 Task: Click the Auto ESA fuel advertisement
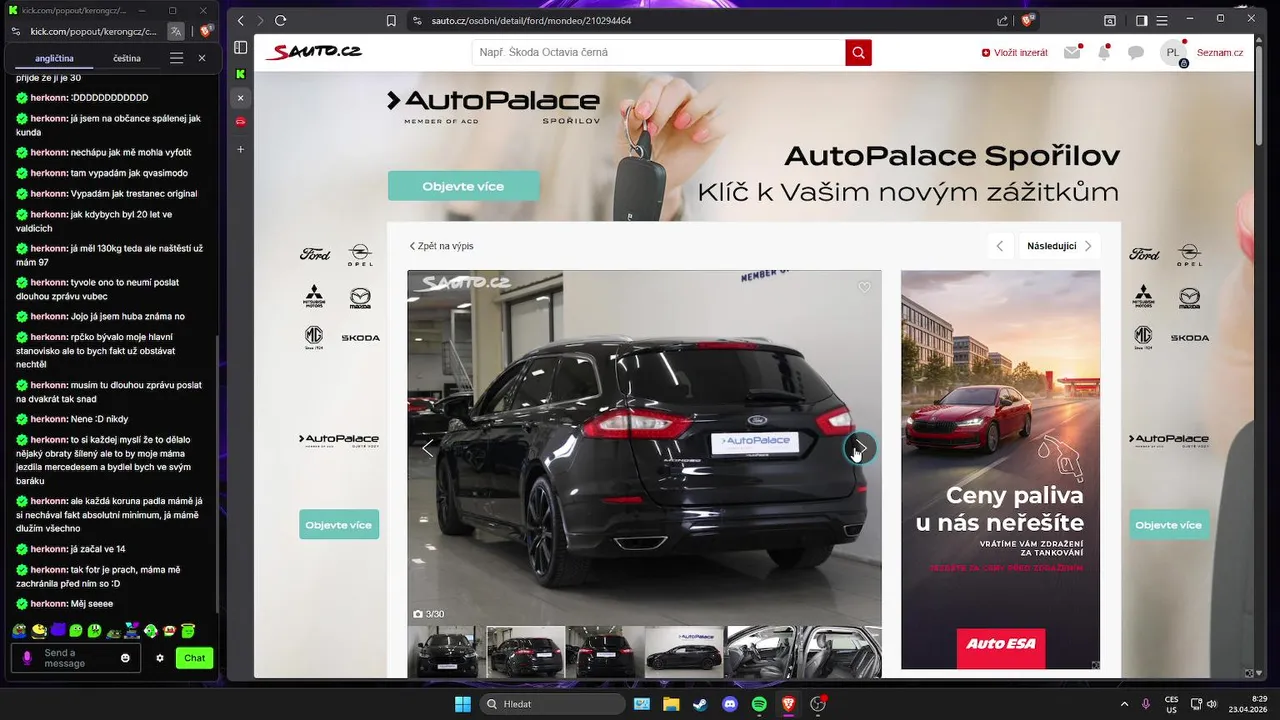point(1000,469)
